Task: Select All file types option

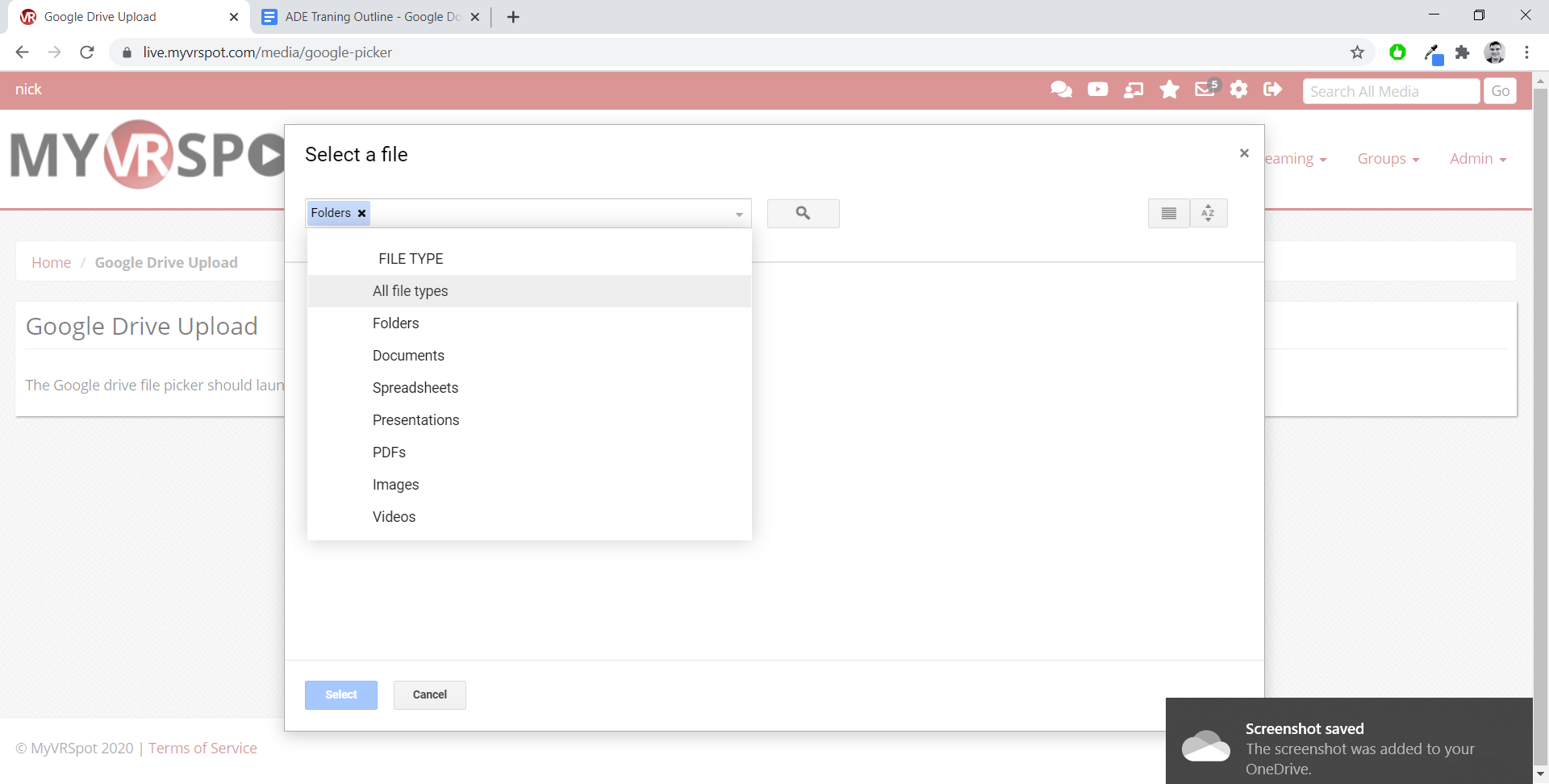Action: point(529,291)
